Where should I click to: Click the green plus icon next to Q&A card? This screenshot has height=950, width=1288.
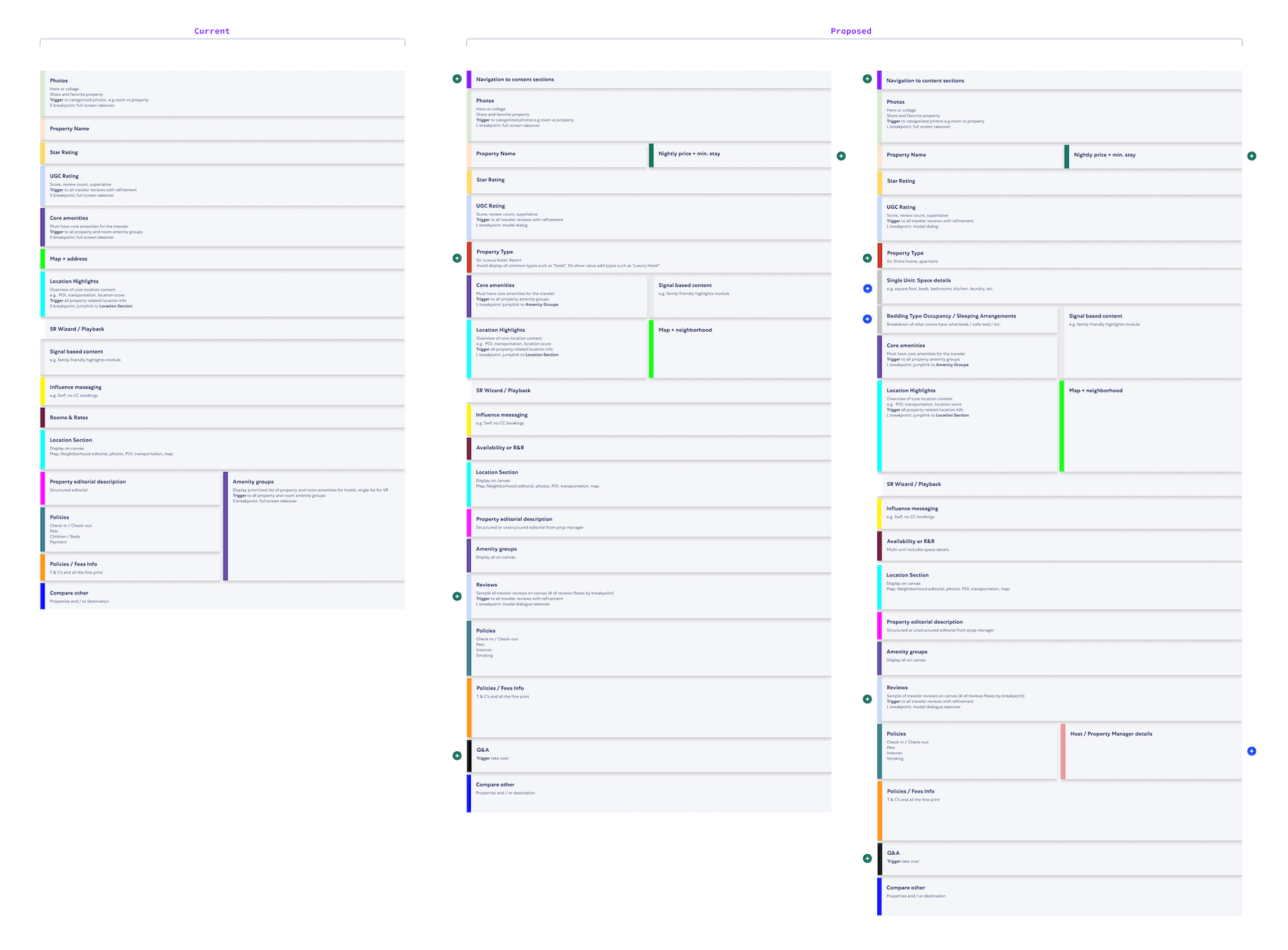coord(458,755)
